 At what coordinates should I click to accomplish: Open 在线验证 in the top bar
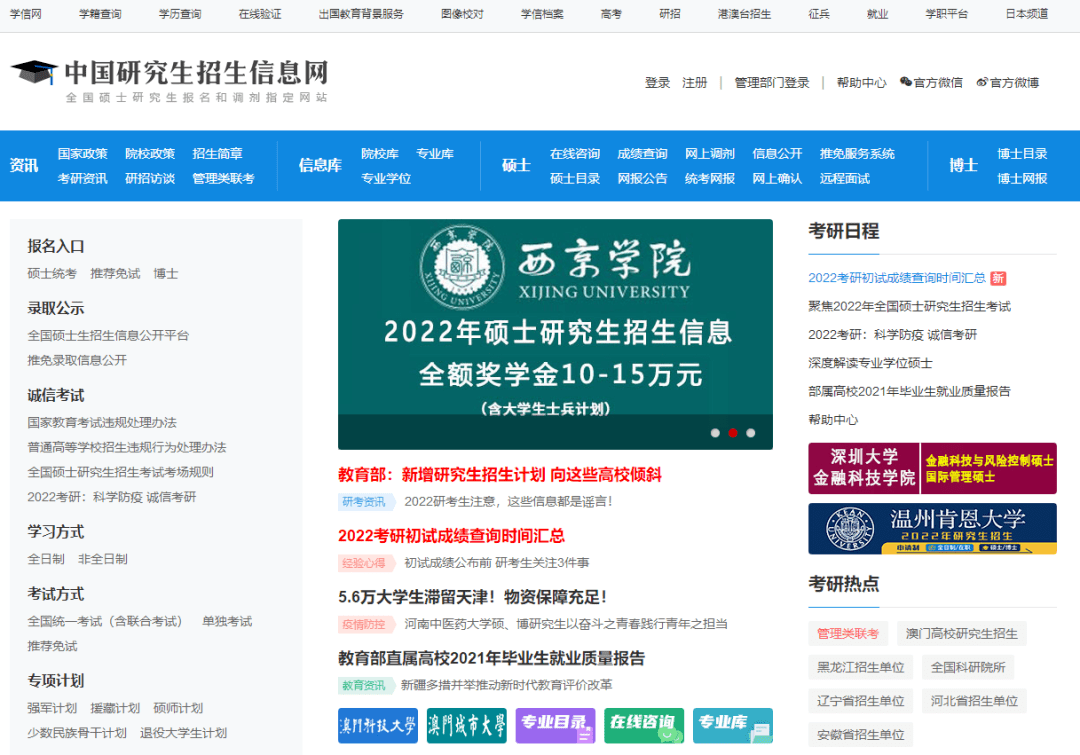260,14
